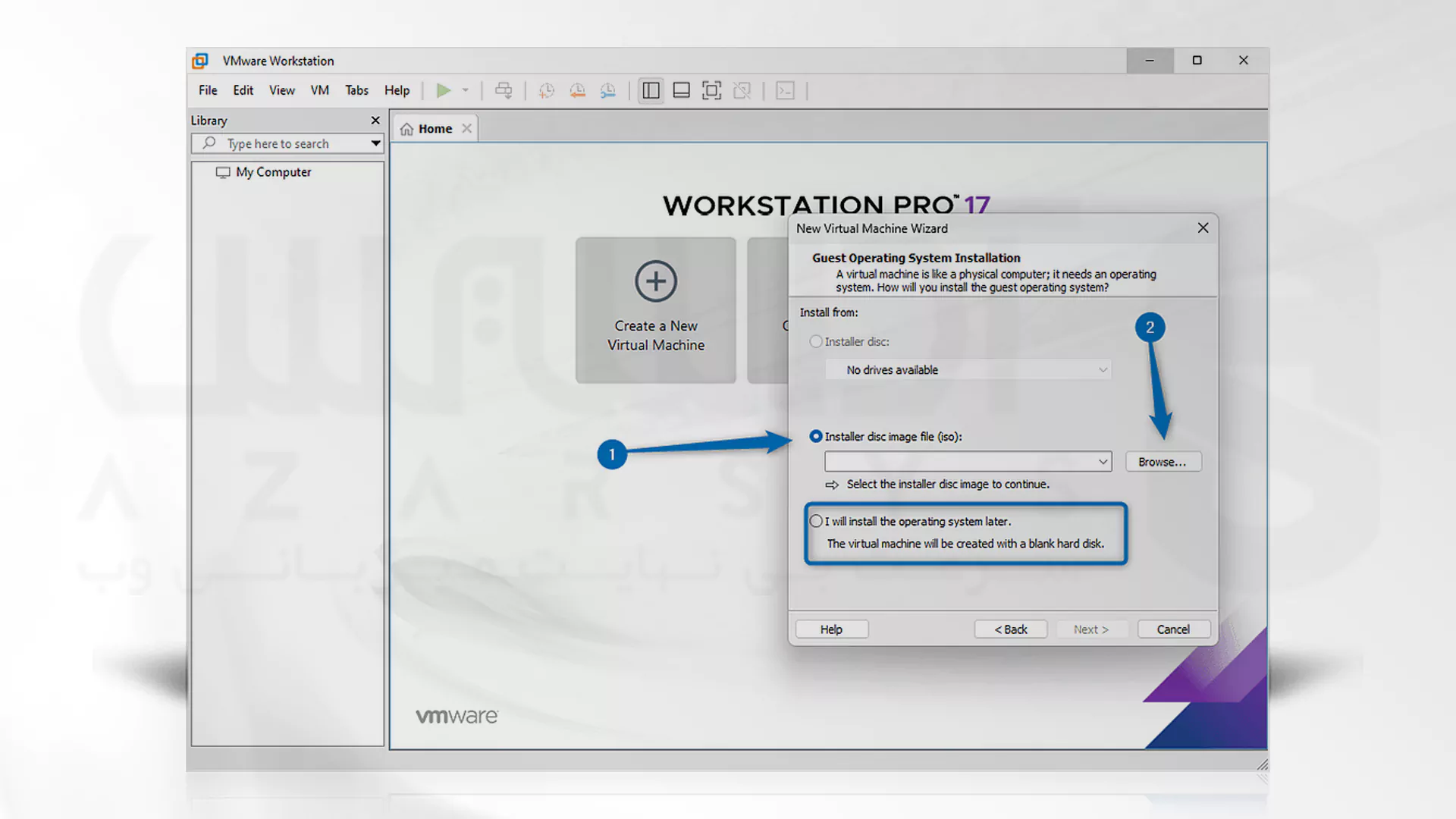Click the Home tab house icon

point(407,129)
